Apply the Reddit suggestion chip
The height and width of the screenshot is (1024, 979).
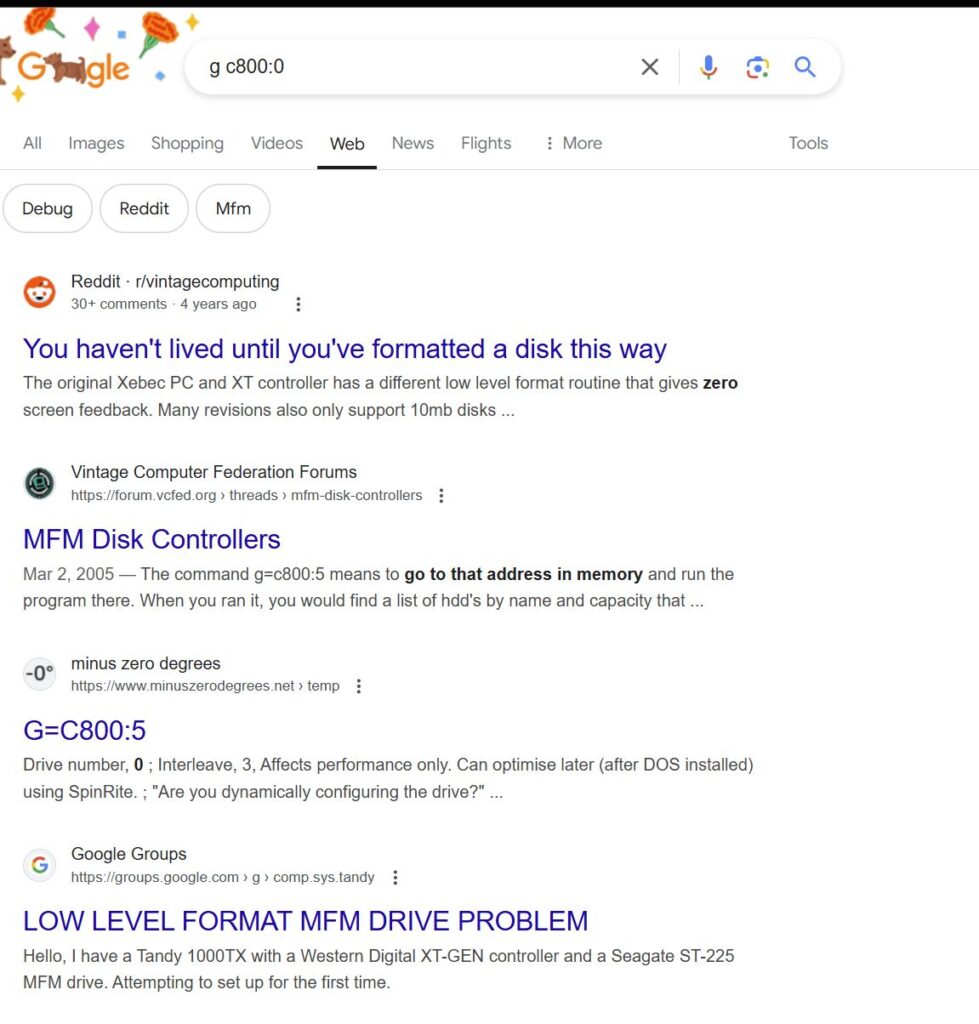click(x=144, y=208)
